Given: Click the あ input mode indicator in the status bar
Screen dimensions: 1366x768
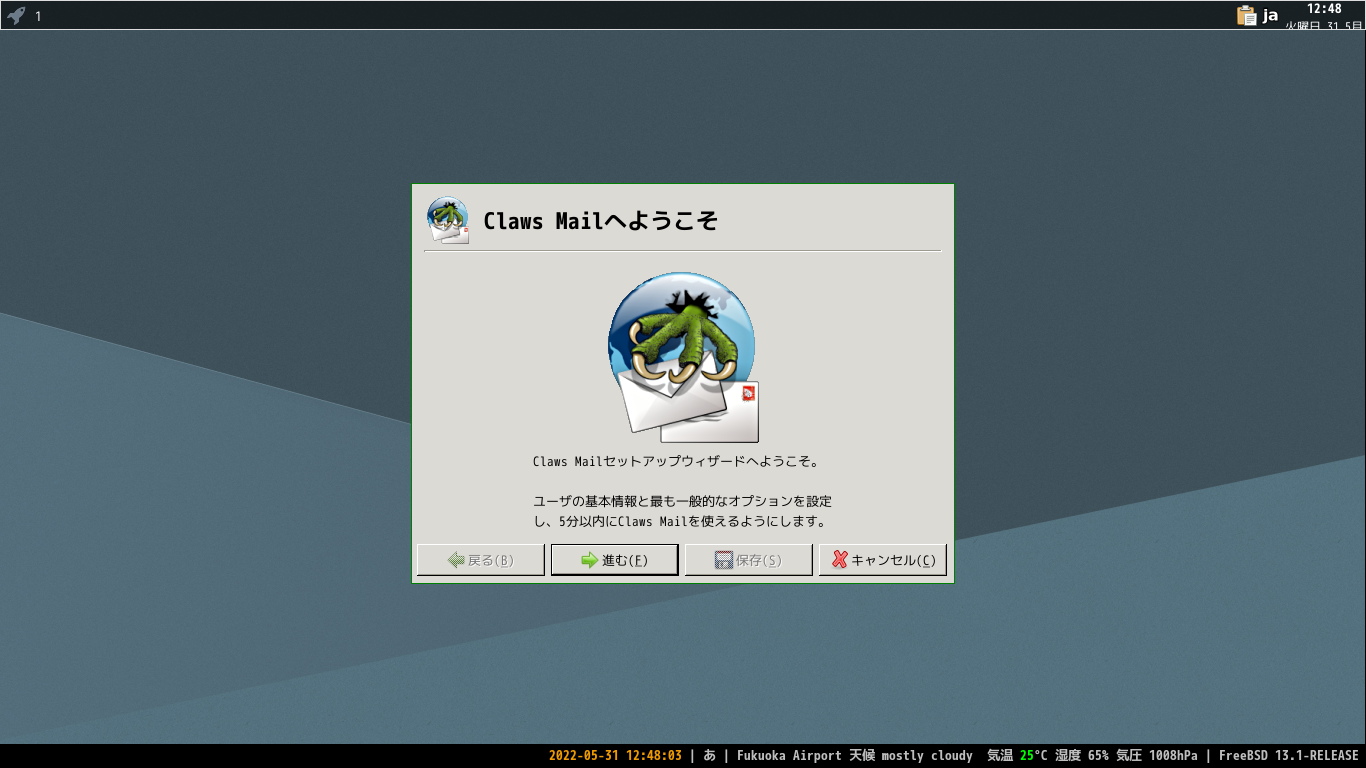Looking at the screenshot, I should pyautogui.click(x=709, y=756).
